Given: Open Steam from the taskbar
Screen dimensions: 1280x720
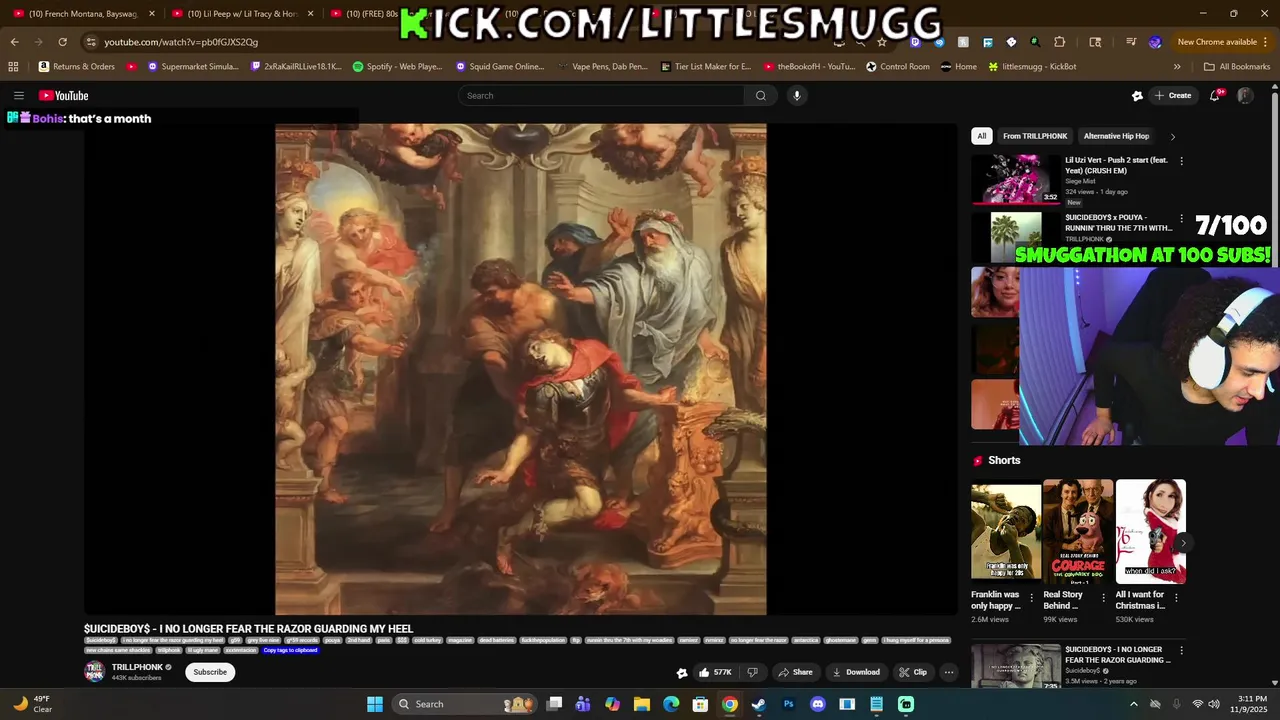Looking at the screenshot, I should click(759, 704).
